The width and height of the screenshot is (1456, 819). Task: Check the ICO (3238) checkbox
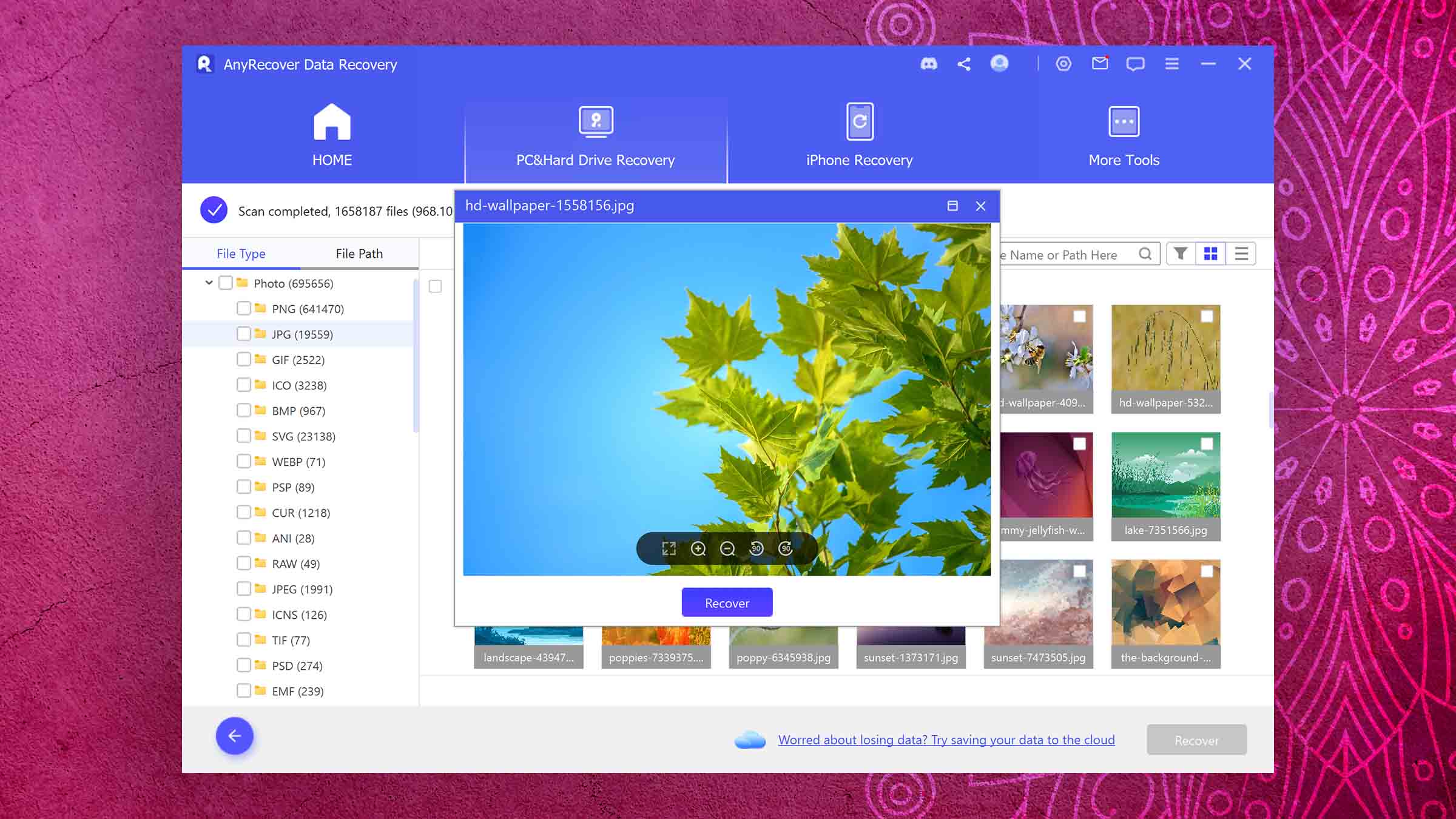(244, 385)
